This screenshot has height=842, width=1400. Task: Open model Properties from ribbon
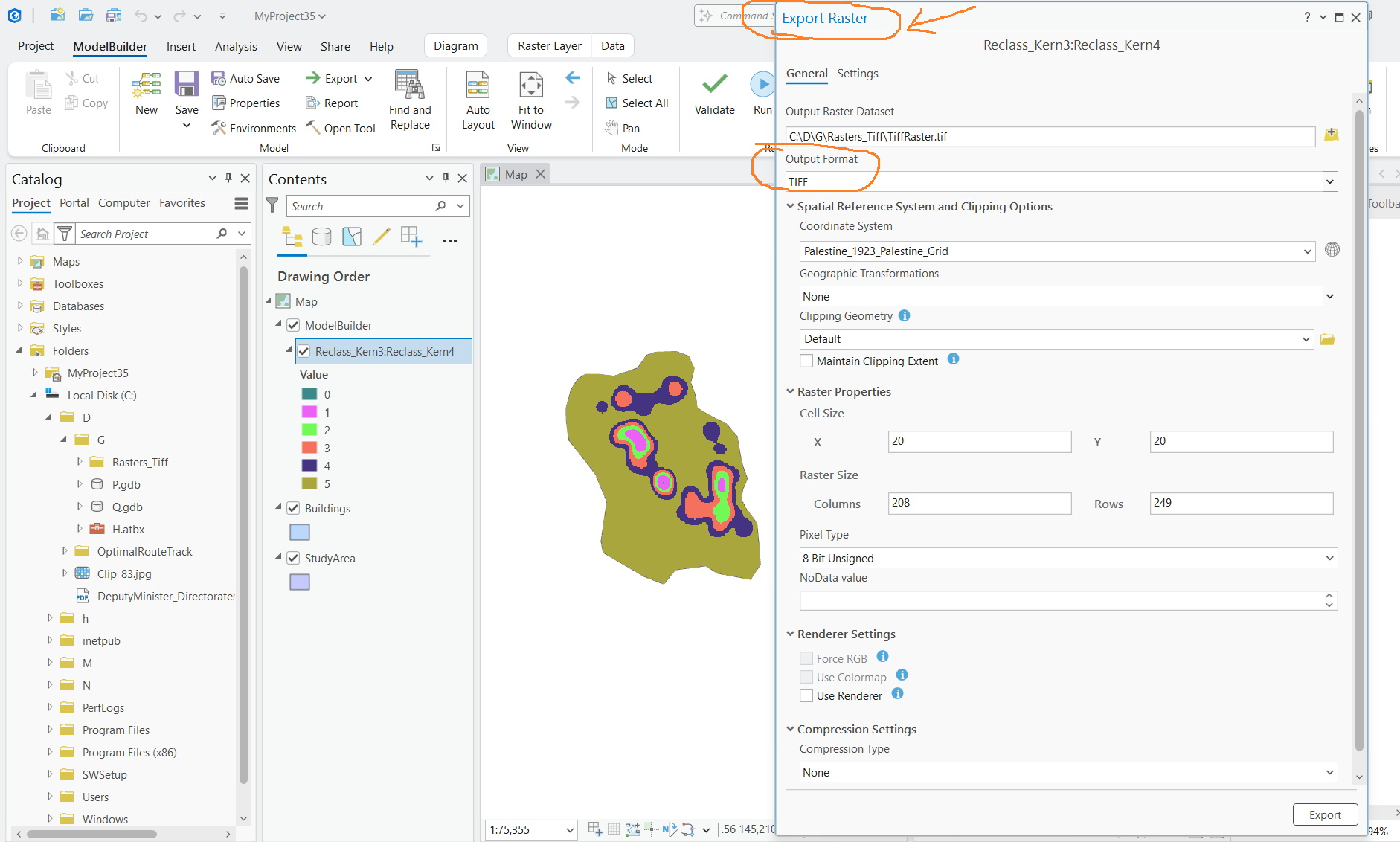click(x=246, y=103)
